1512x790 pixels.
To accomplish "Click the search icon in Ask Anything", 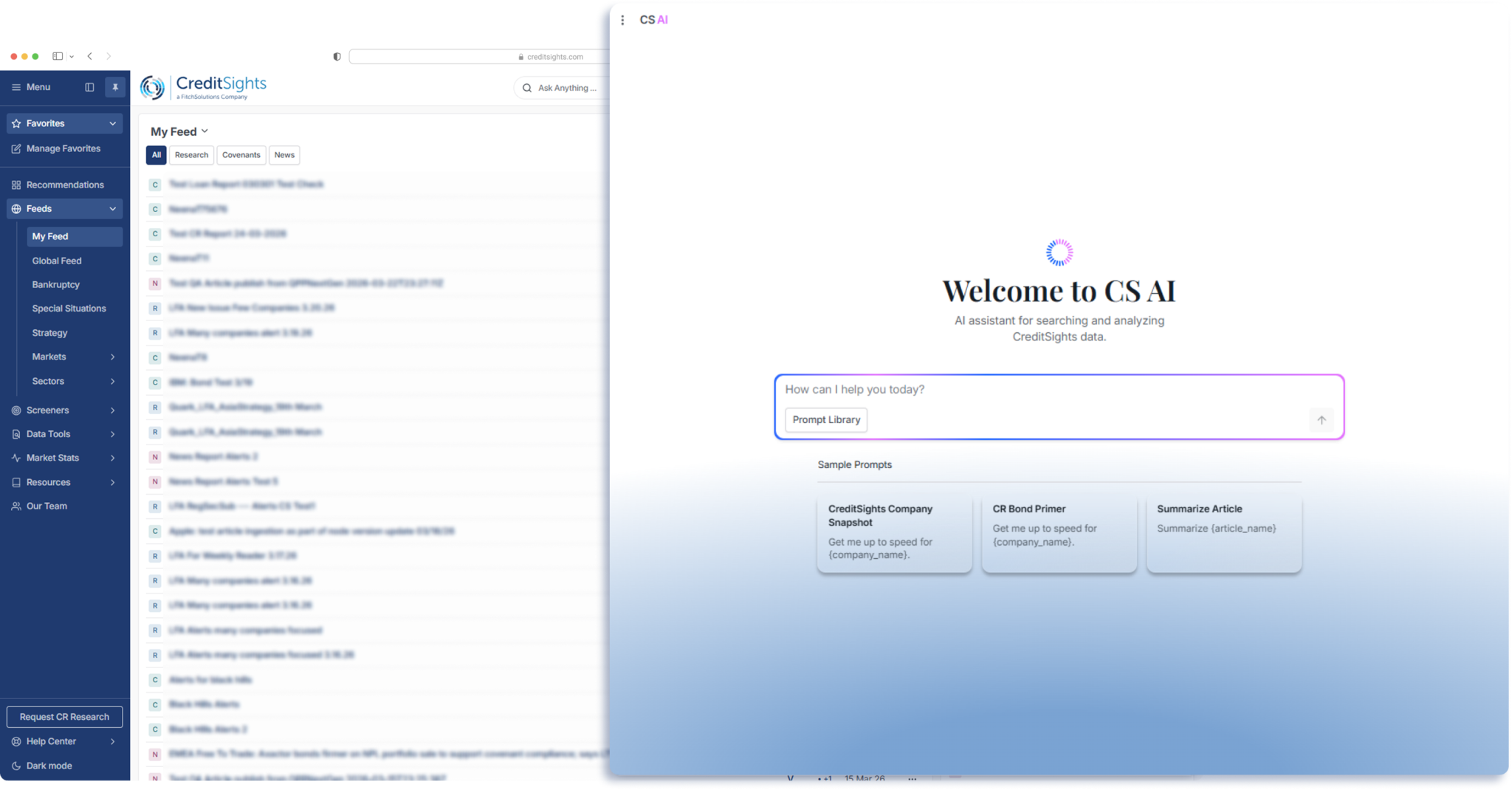I will coord(527,88).
